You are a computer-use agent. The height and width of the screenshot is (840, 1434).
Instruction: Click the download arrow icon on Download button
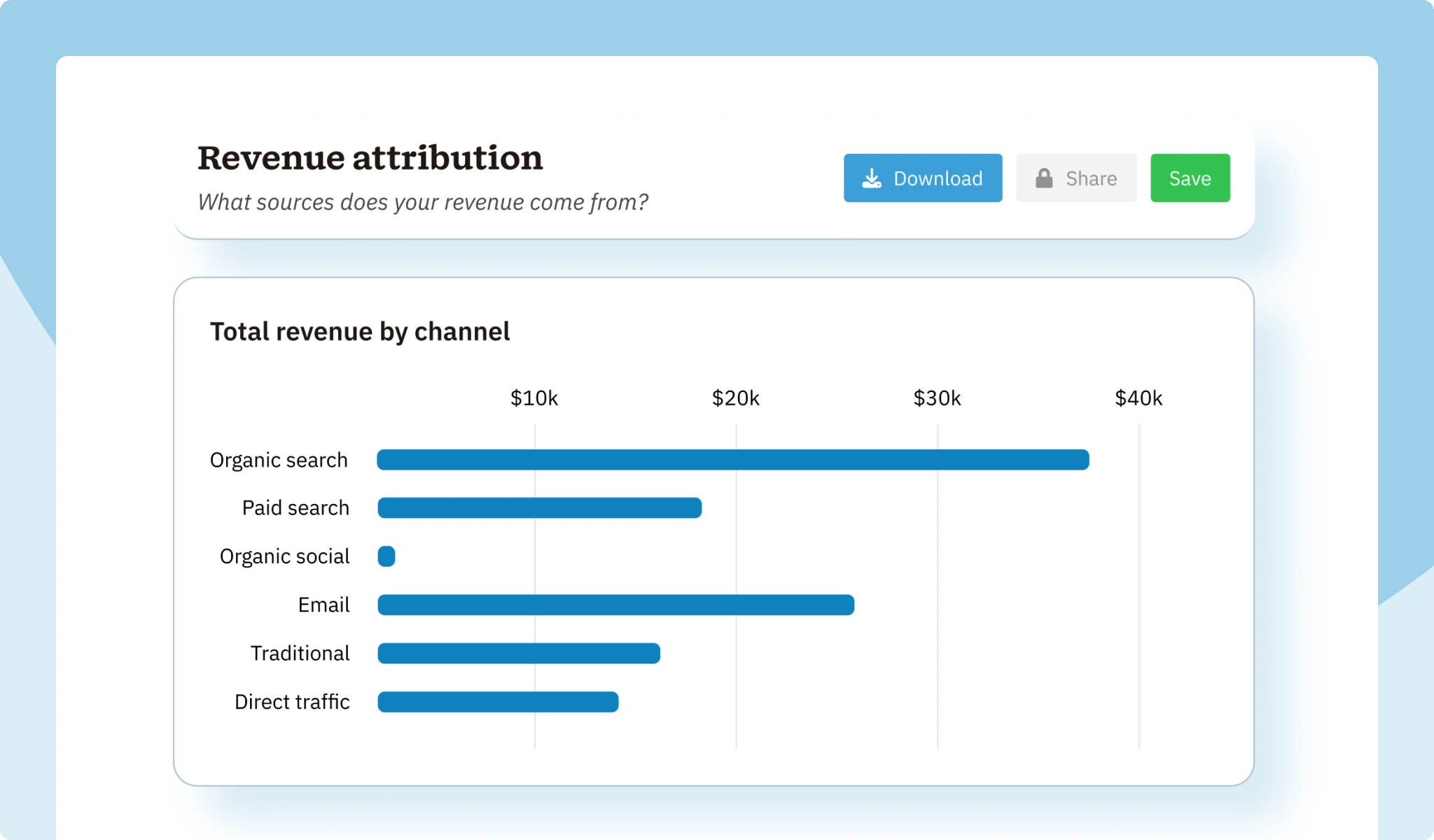pos(872,178)
